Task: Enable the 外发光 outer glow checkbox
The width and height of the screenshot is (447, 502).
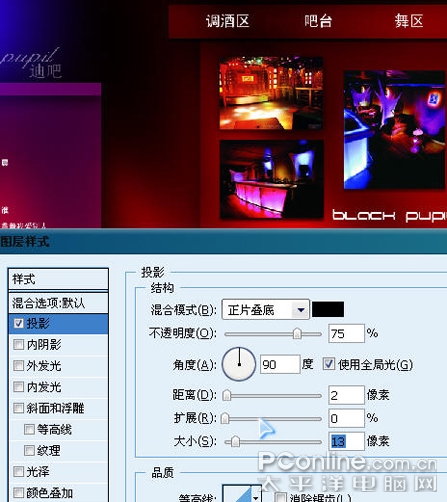Action: point(19,366)
